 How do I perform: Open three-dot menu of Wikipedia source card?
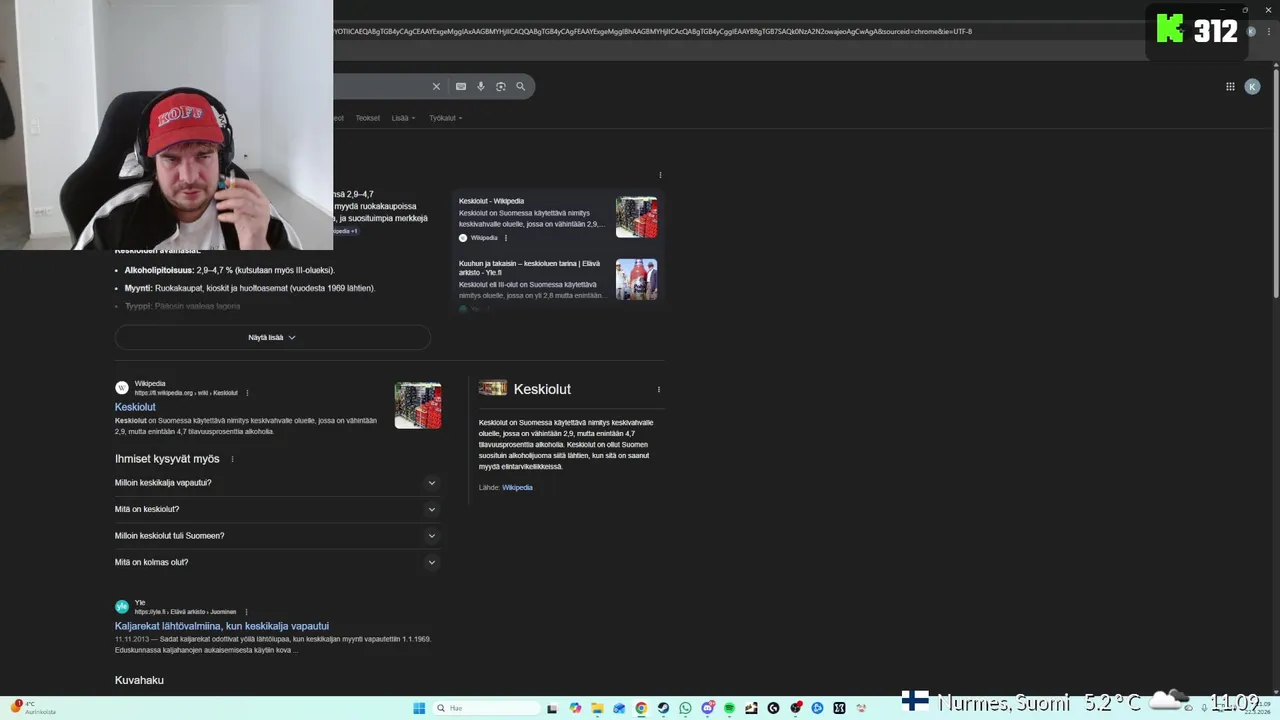506,238
